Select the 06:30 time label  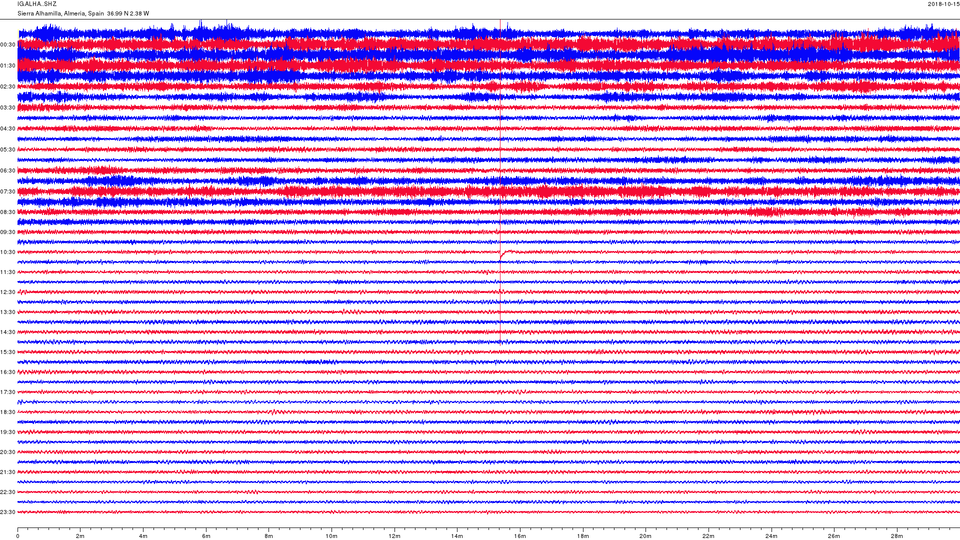(8, 171)
